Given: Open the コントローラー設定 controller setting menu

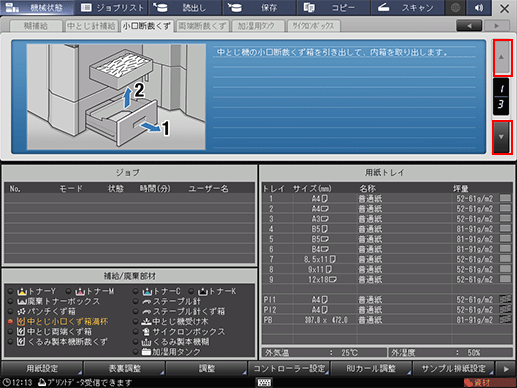Looking at the screenshot, I should click(289, 368).
